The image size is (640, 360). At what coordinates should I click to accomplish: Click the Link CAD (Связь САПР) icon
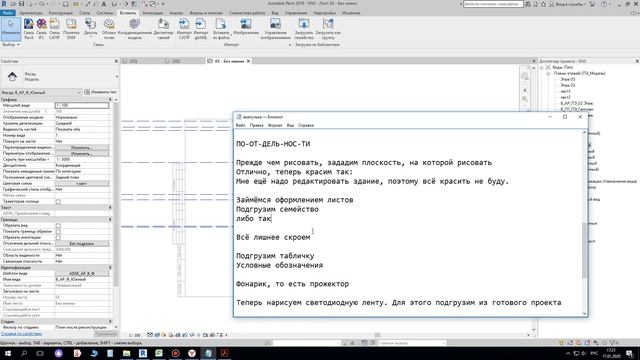pyautogui.click(x=54, y=29)
